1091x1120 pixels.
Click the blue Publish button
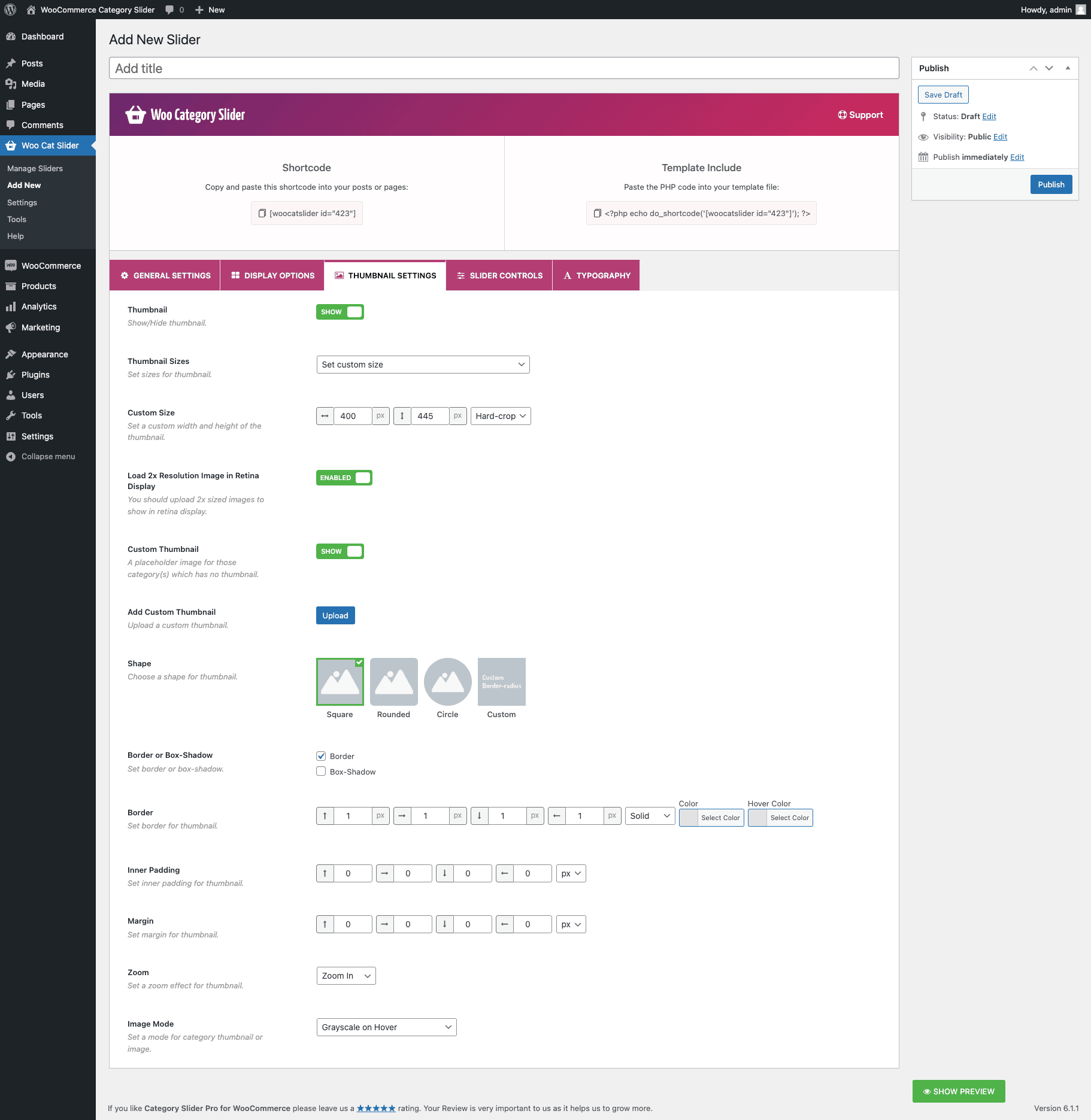(x=1051, y=184)
